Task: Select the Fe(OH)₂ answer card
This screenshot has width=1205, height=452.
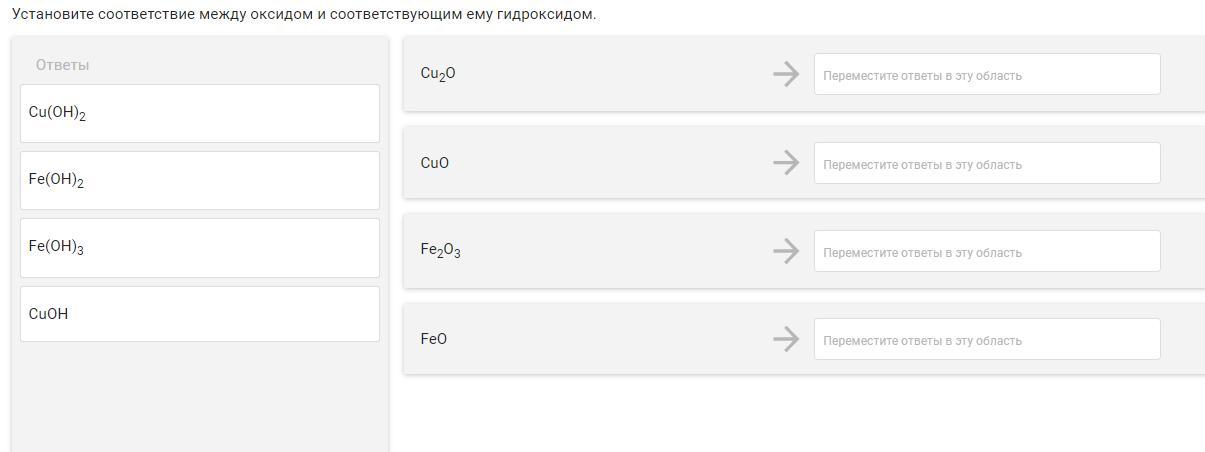Action: coord(200,180)
